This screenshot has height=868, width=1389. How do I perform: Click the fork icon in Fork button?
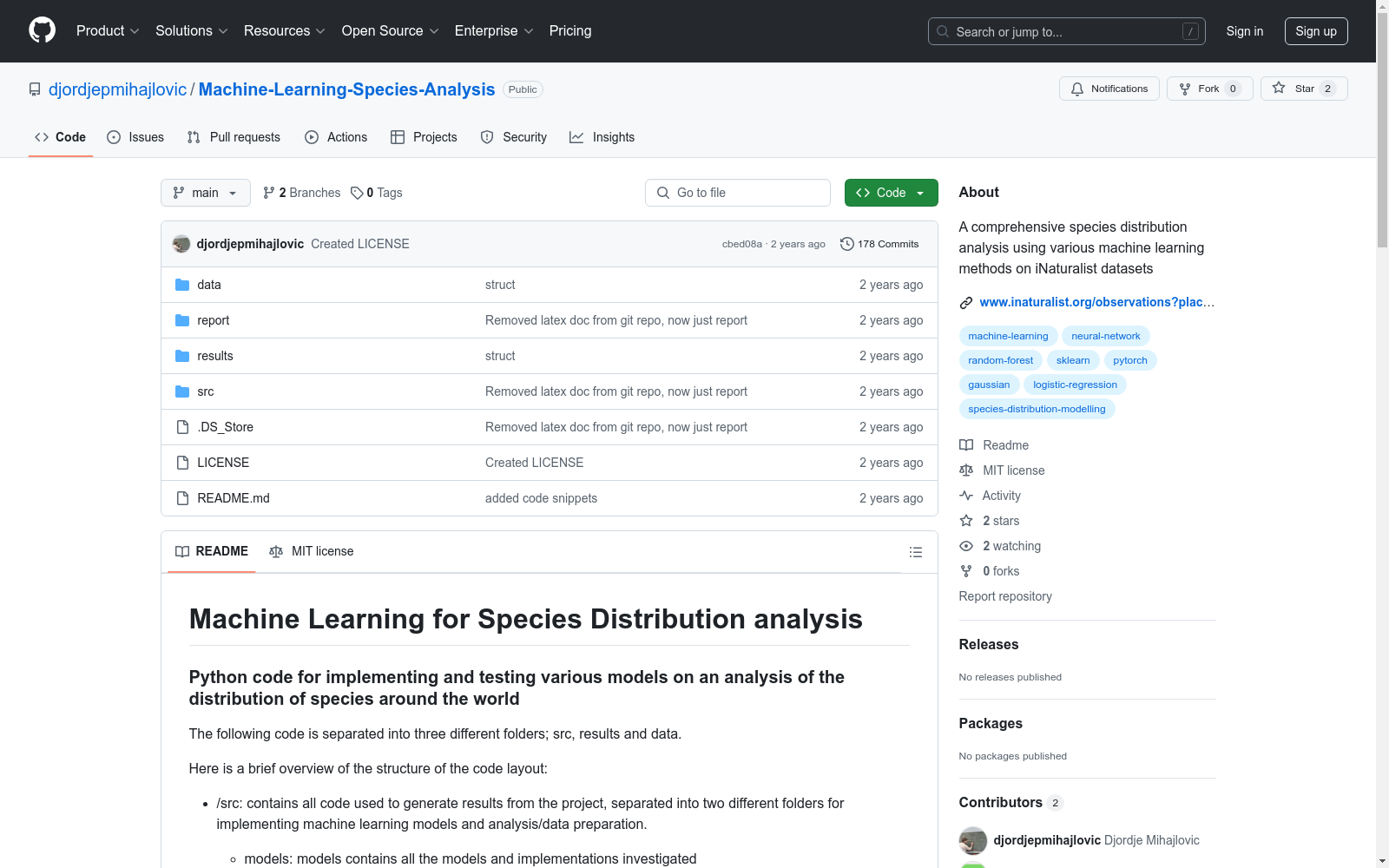click(x=1185, y=89)
